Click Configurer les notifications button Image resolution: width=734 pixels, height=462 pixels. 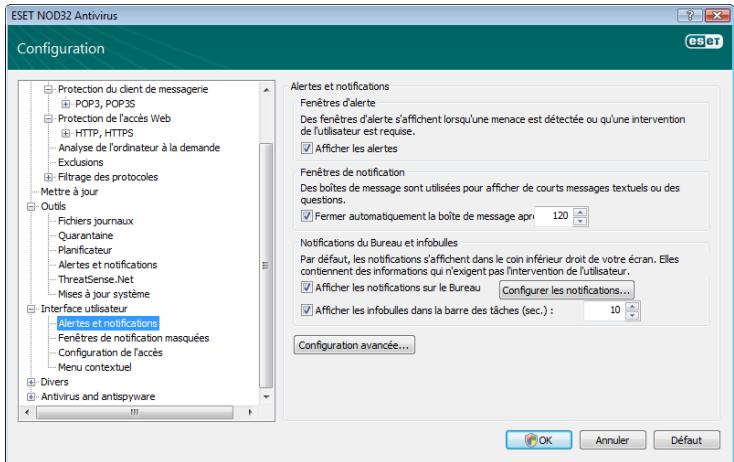coord(566,290)
